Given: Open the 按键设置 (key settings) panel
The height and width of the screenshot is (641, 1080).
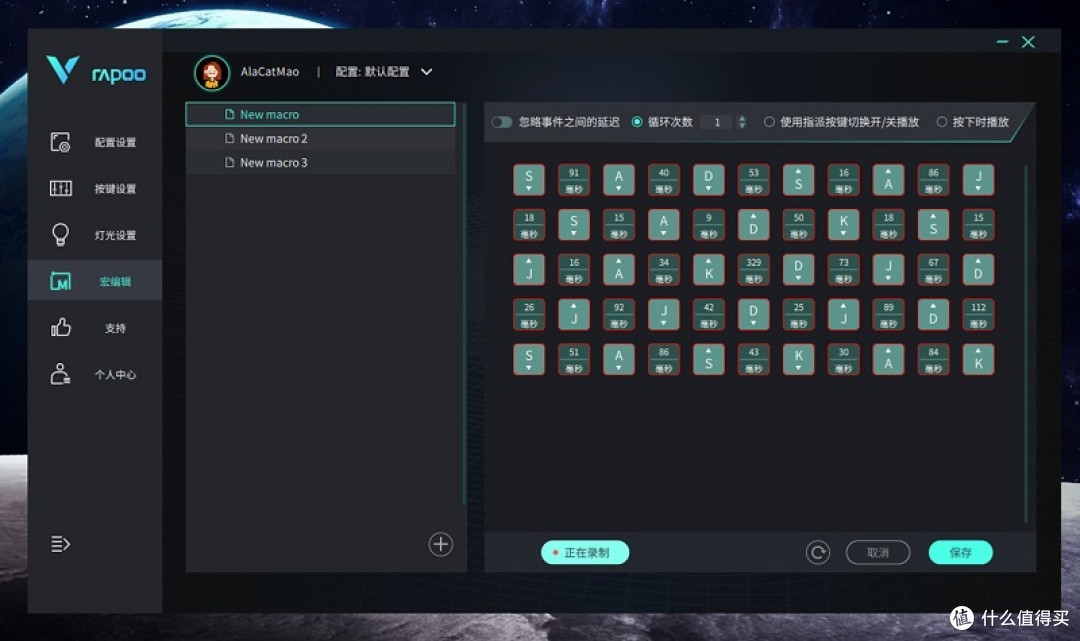Looking at the screenshot, I should [x=62, y=188].
